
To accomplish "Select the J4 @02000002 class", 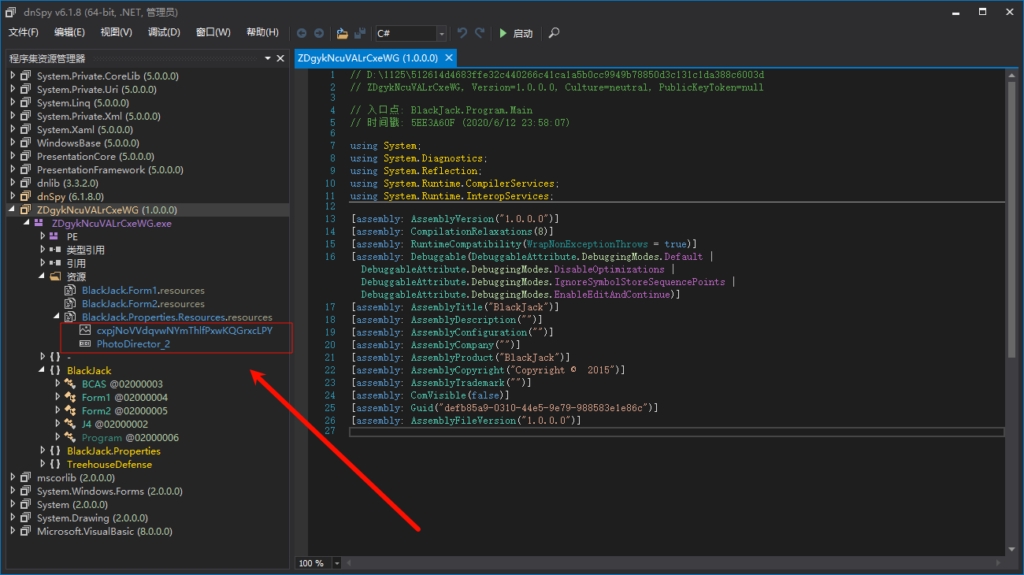I will point(115,424).
